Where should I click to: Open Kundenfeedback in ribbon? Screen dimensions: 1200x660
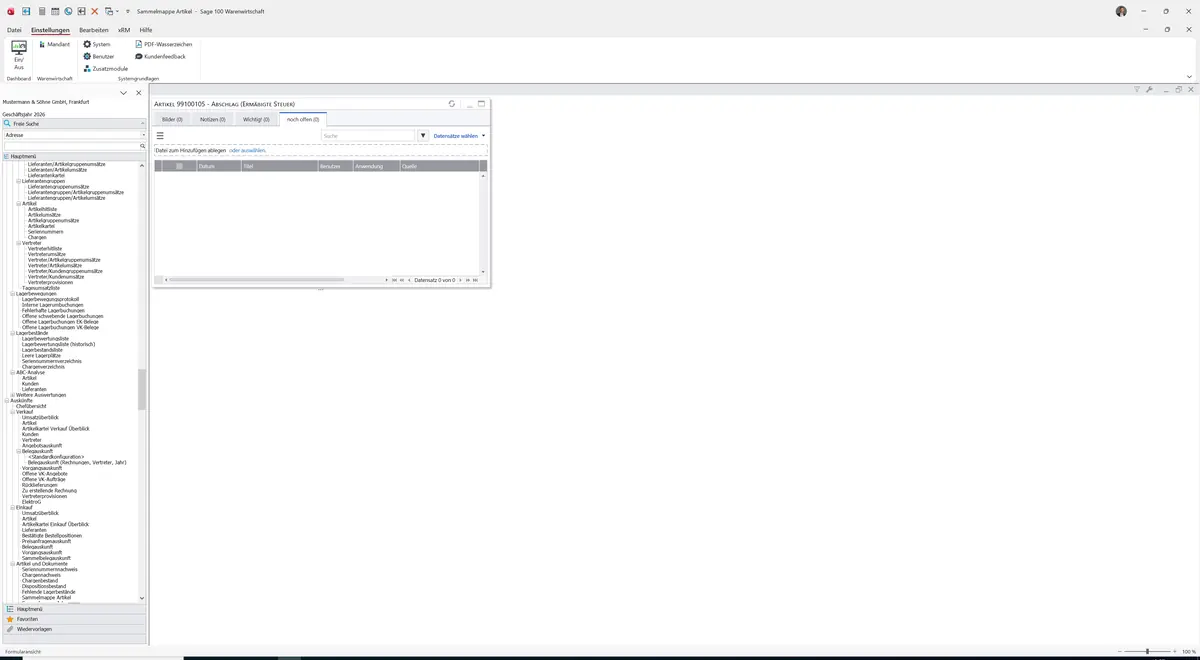[x=161, y=56]
